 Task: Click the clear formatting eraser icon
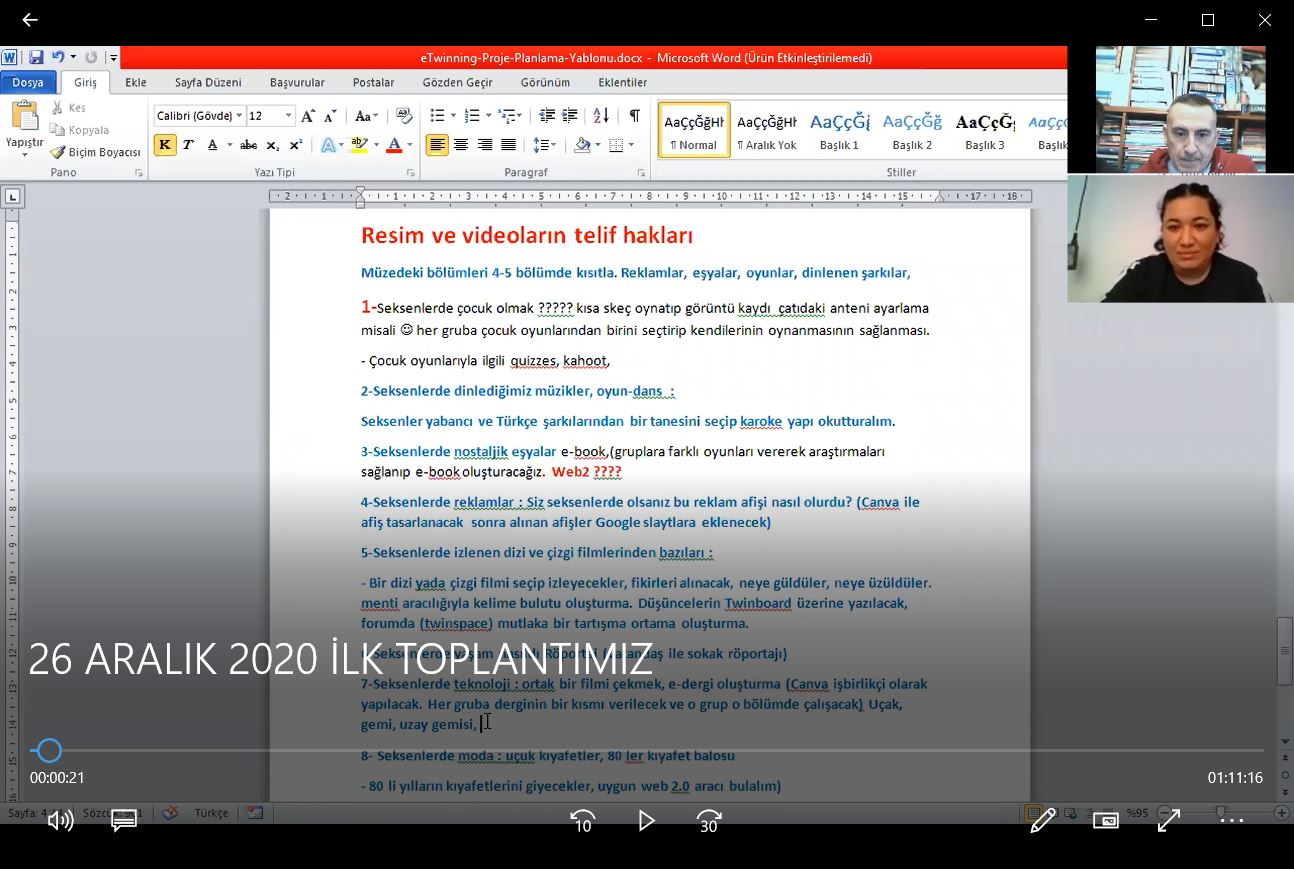404,116
